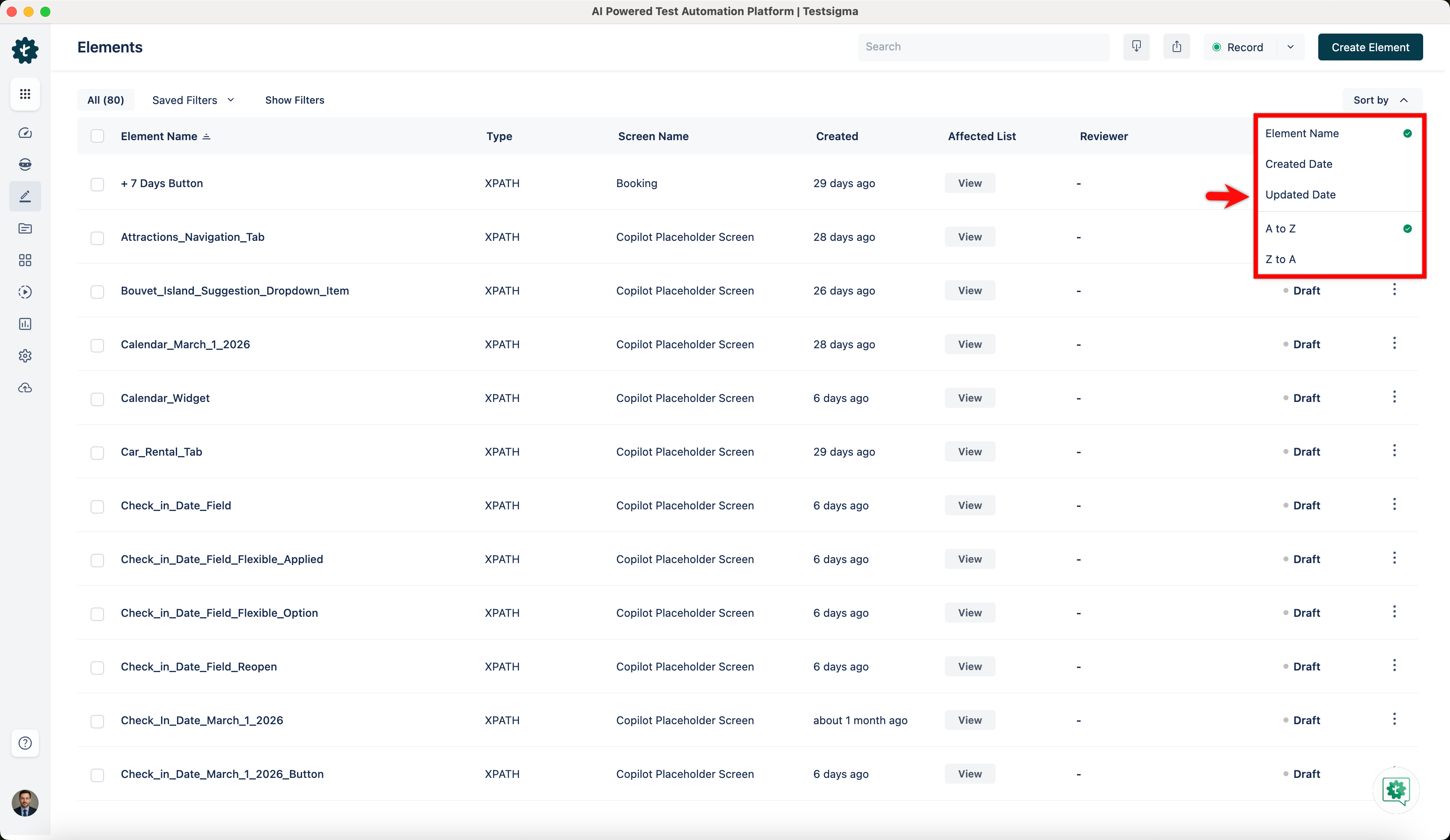Image resolution: width=1450 pixels, height=840 pixels.
Task: Collapse the Sort by menu
Action: [x=1381, y=100]
